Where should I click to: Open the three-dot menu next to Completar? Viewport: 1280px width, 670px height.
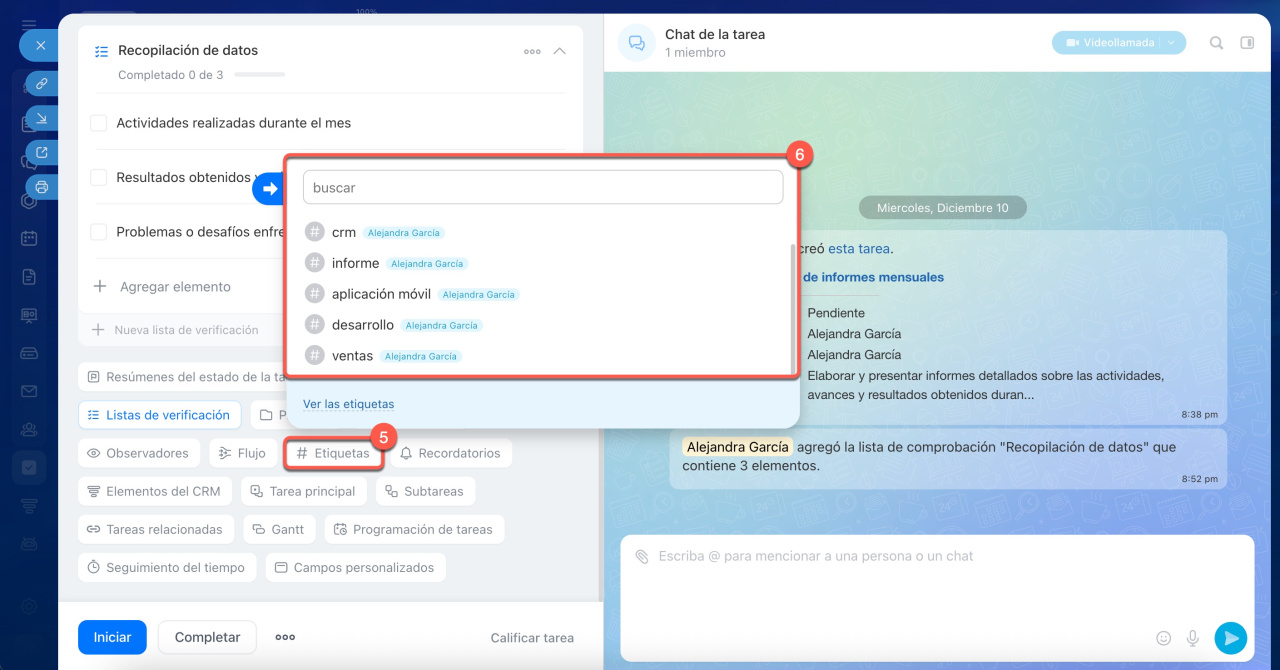point(285,637)
